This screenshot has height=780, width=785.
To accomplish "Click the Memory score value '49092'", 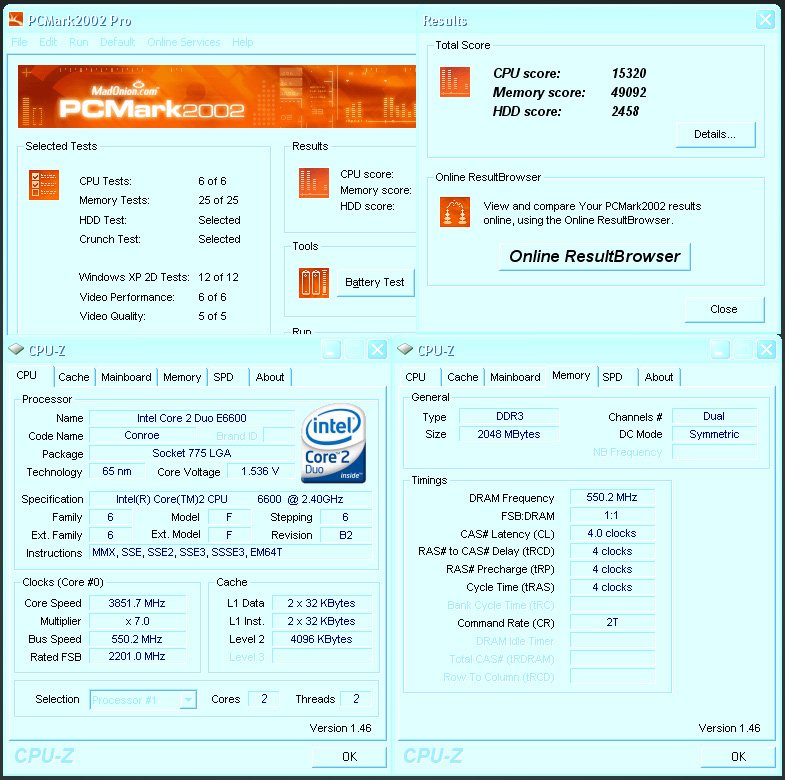I will pos(629,93).
